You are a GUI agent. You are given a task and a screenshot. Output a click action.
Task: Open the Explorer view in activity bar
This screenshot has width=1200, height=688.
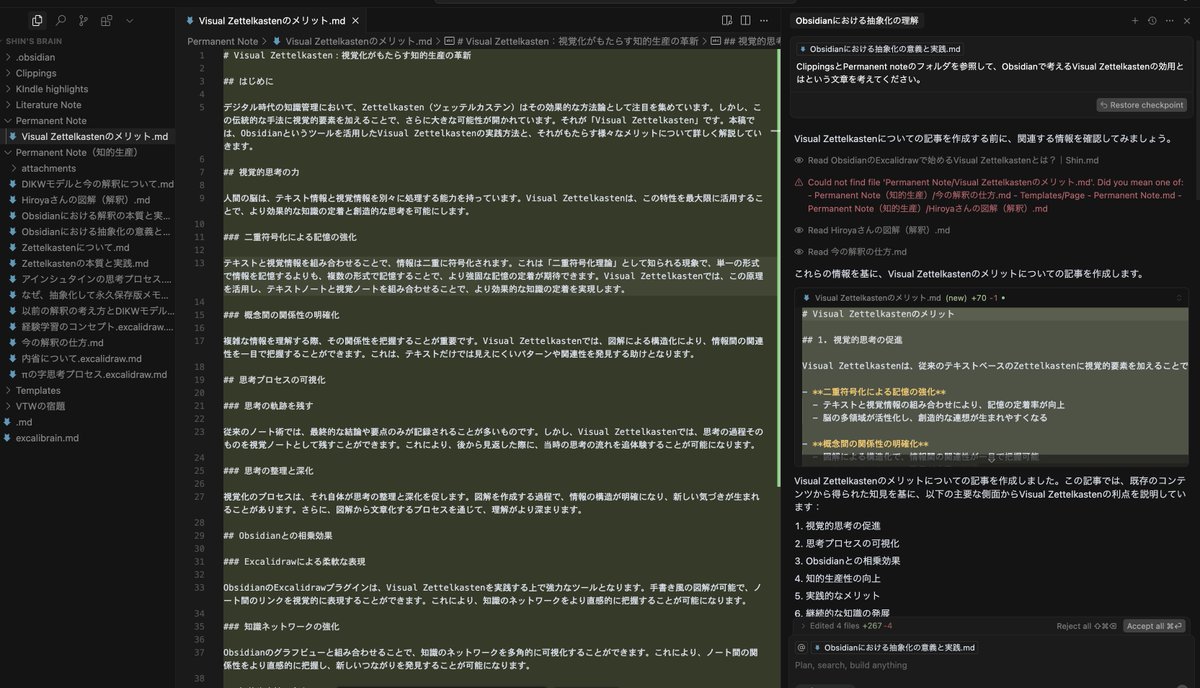(x=37, y=20)
